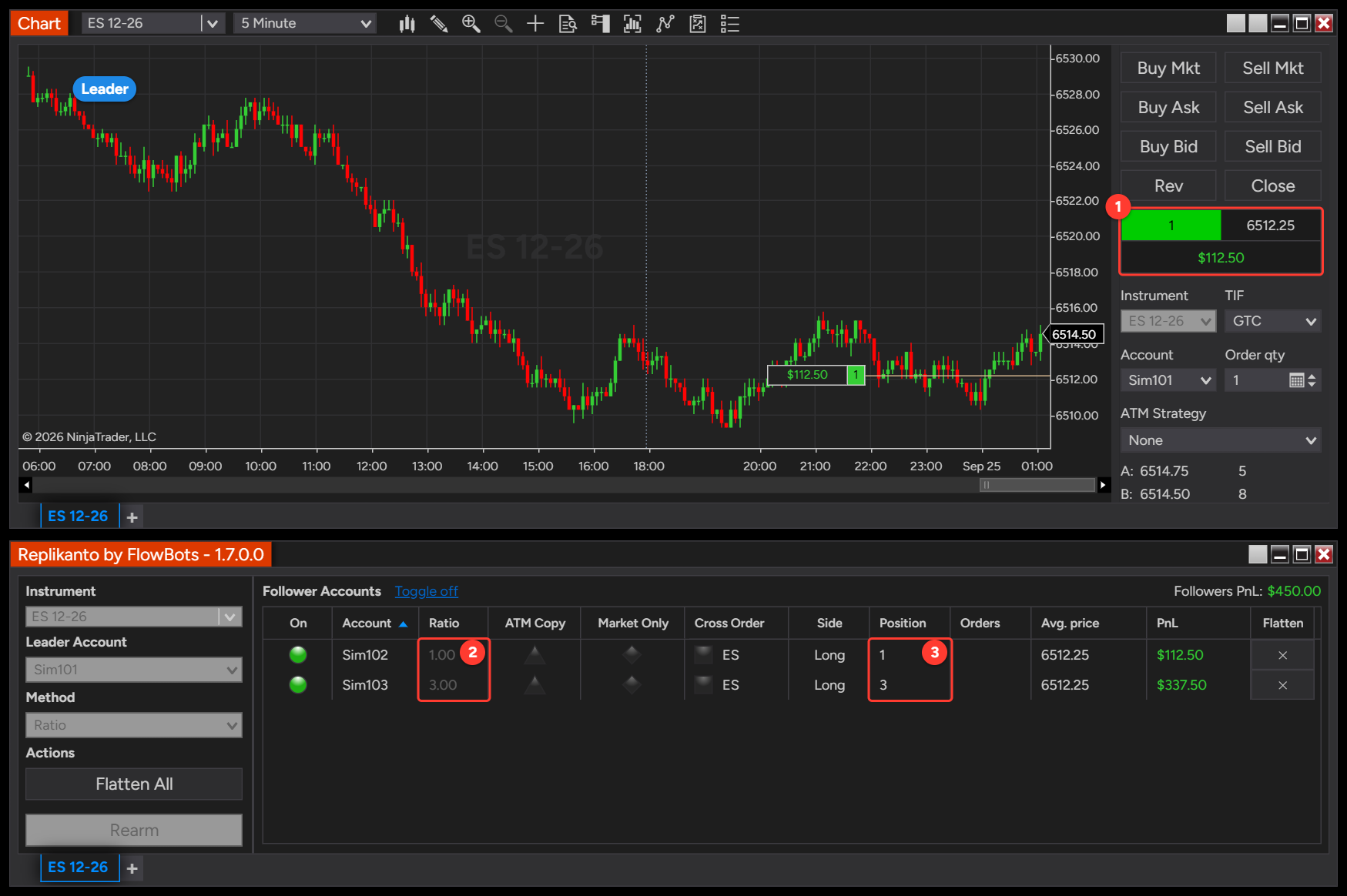Click the Rearm button

[134, 830]
